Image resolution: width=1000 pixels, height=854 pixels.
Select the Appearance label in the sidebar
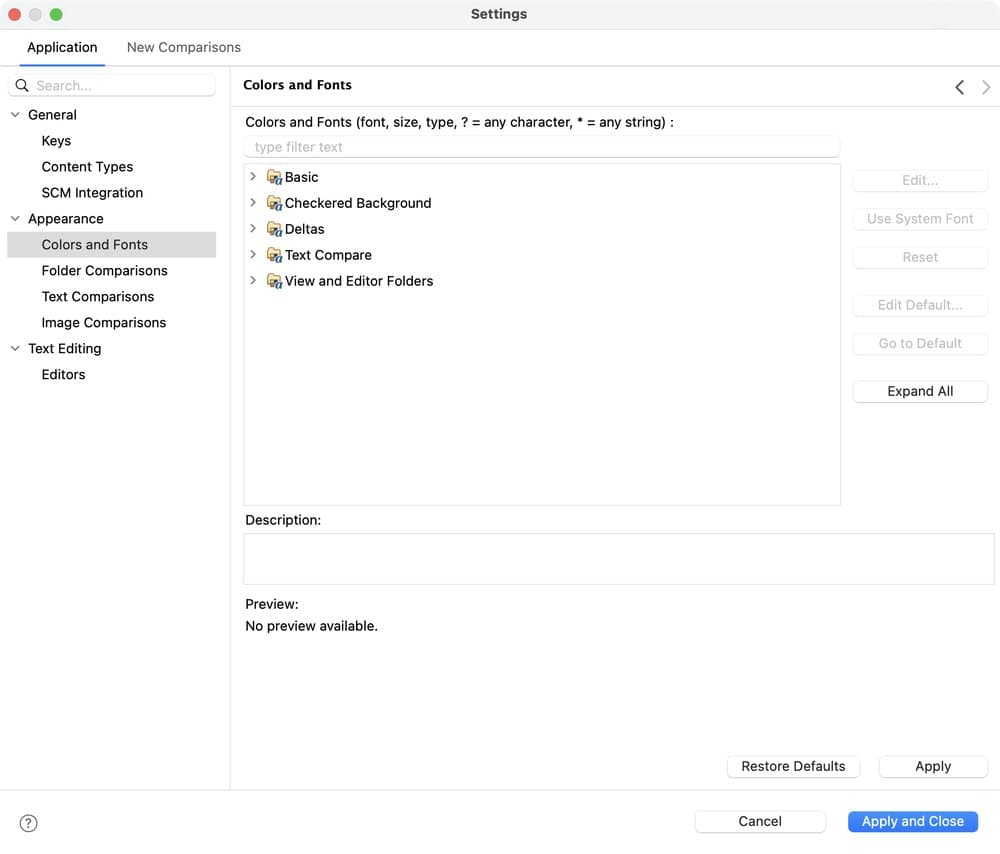(66, 219)
